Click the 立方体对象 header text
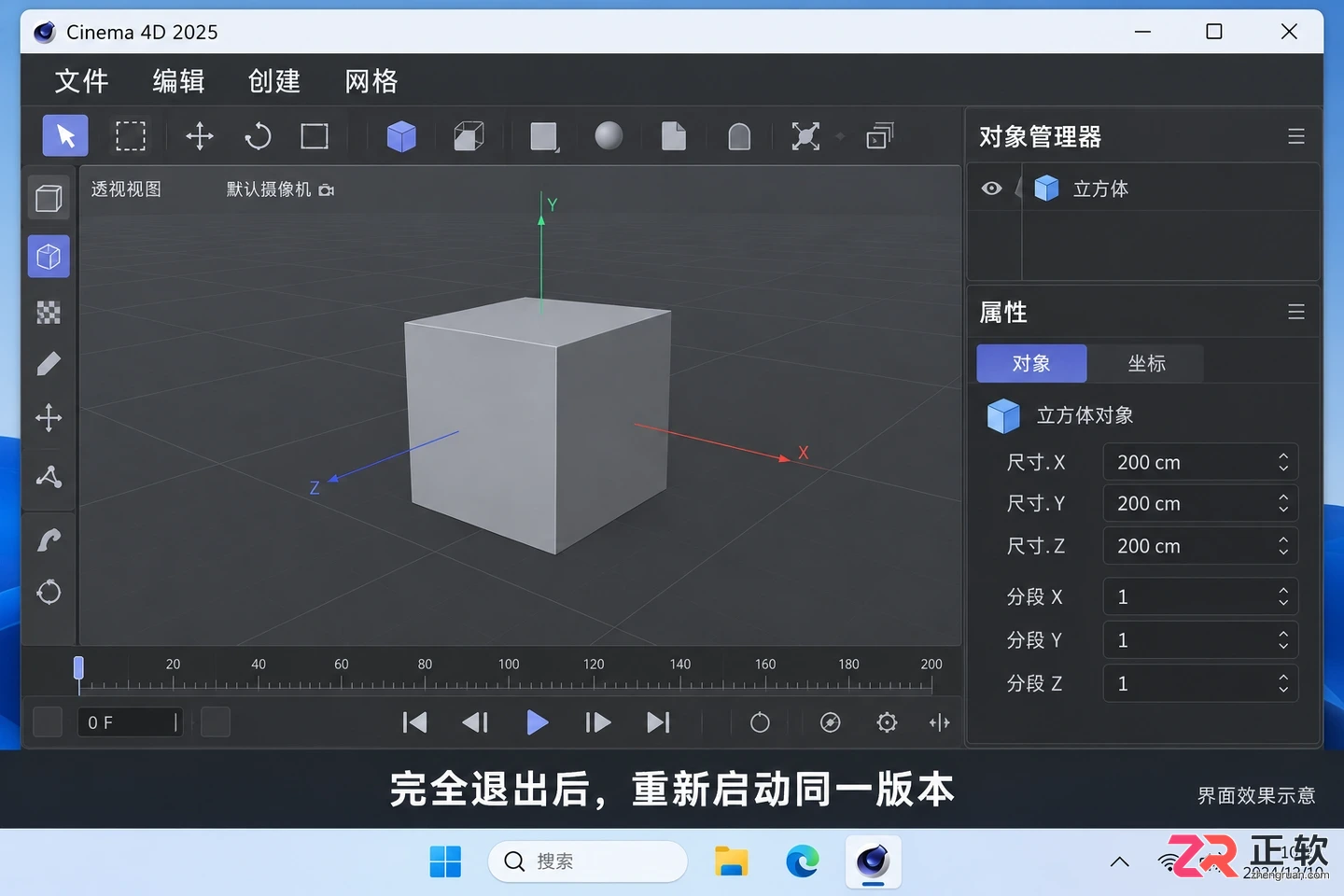Screen dimensions: 1344x896 [1085, 415]
